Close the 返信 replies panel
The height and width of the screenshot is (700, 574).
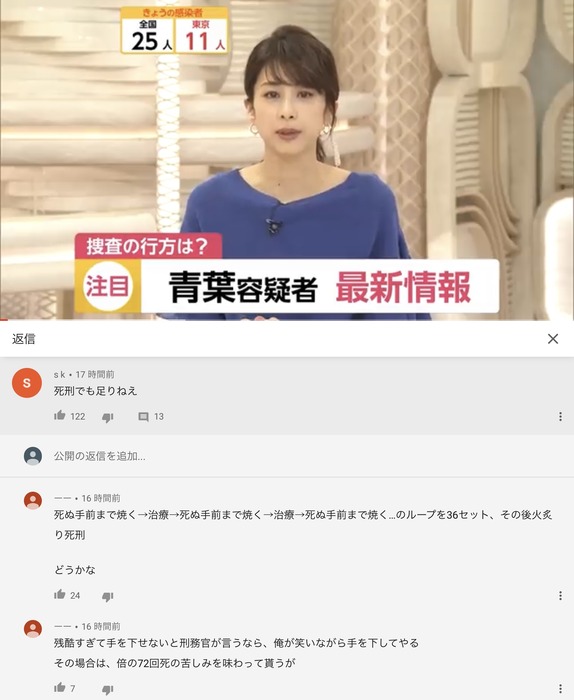point(553,339)
